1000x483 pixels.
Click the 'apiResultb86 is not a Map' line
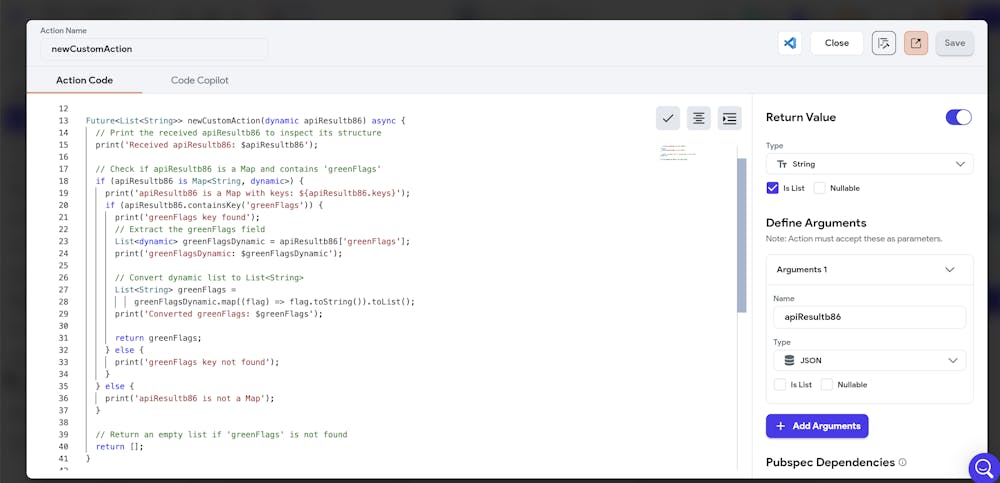point(189,398)
